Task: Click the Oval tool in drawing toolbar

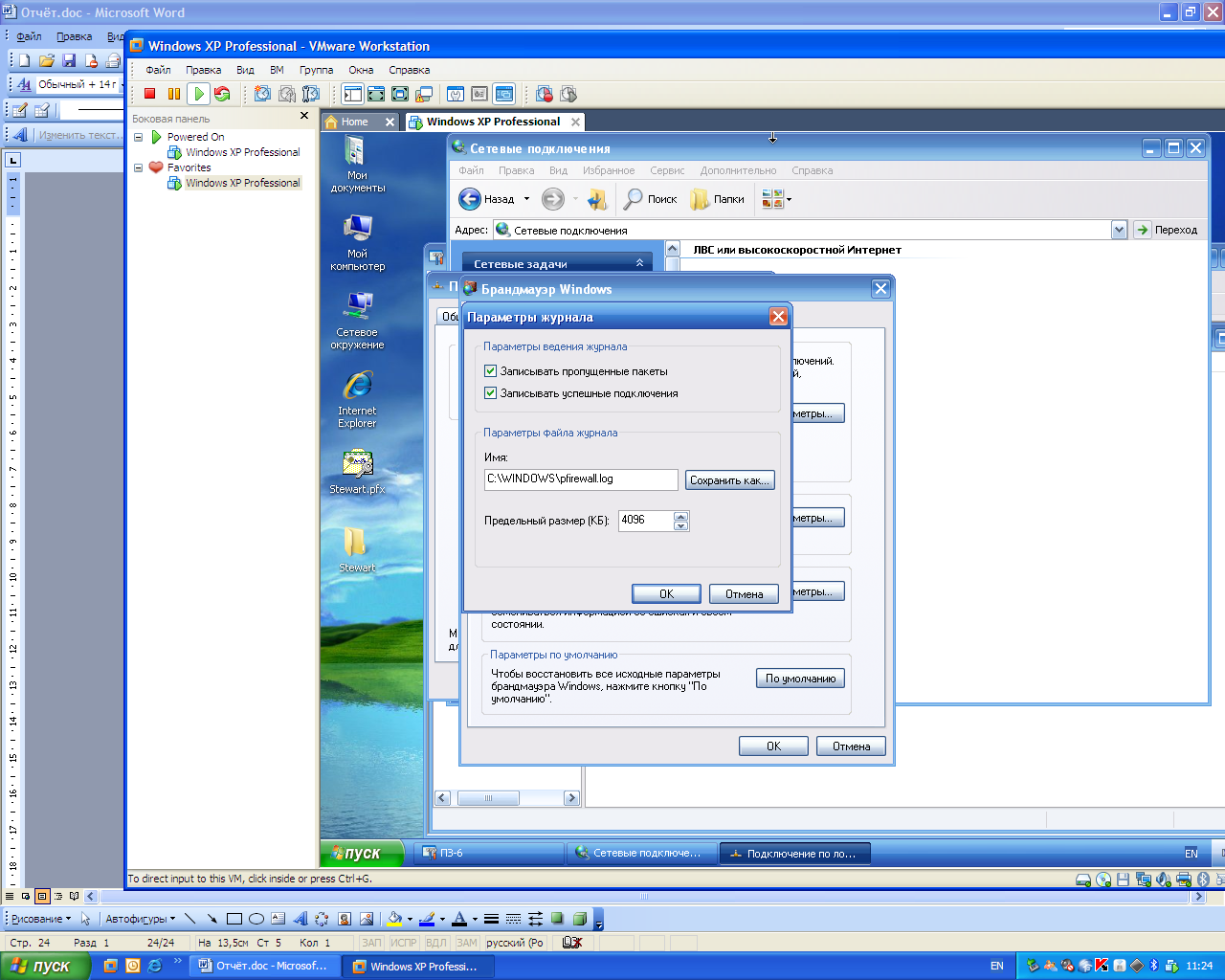Action: click(256, 919)
